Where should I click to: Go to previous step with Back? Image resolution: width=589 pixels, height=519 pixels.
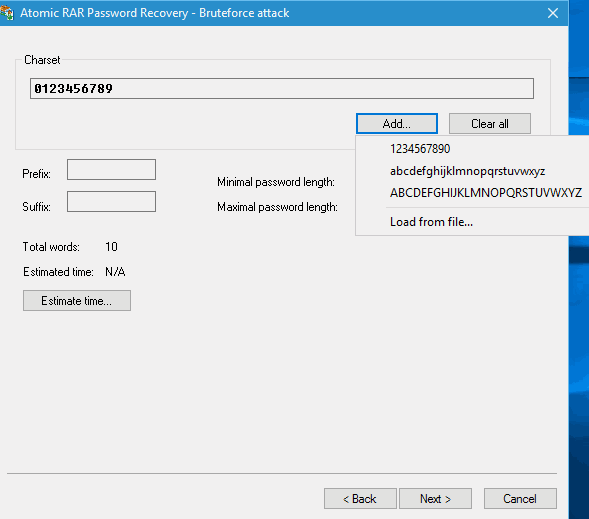pyautogui.click(x=360, y=499)
